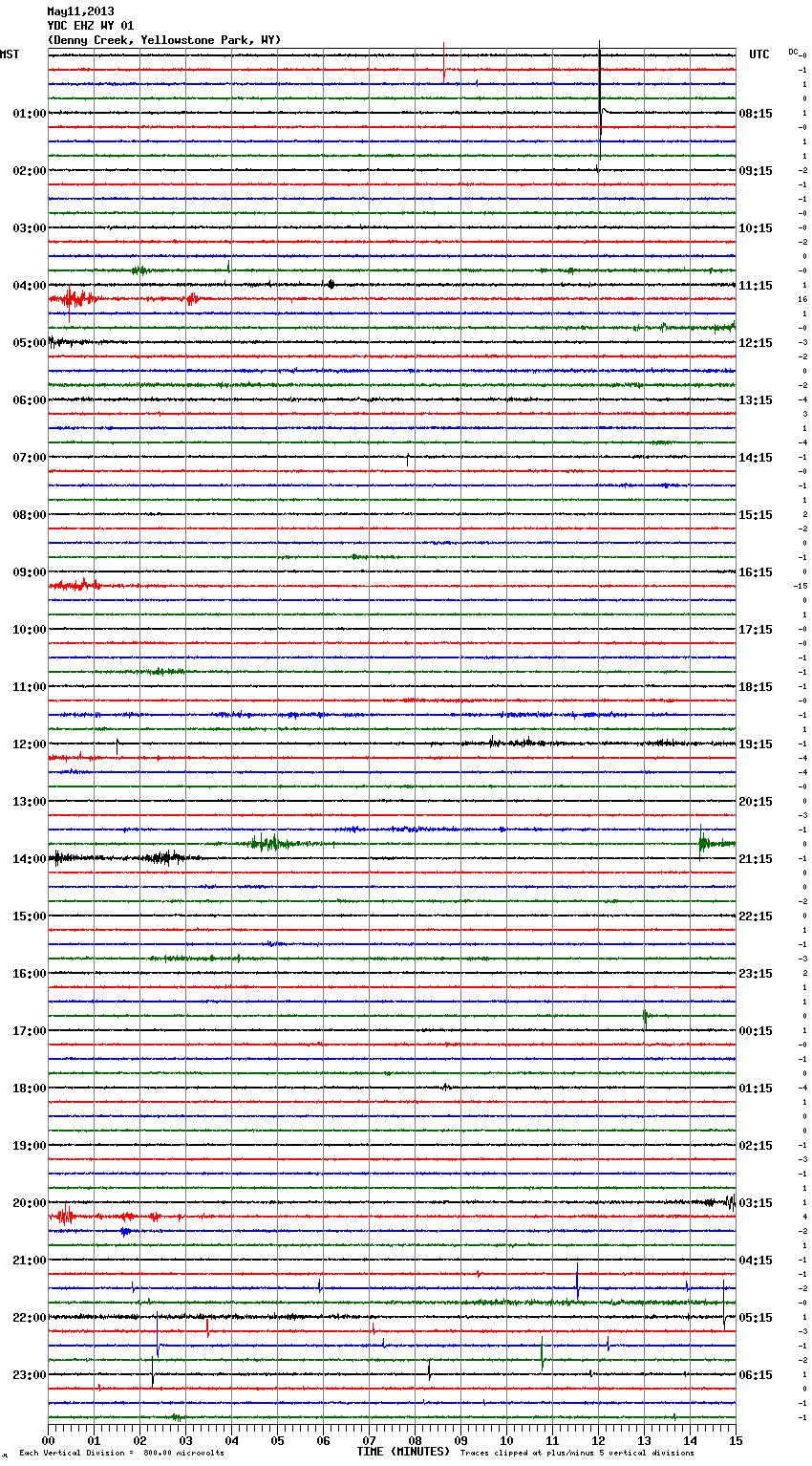Select the YDC EHZ WY 01 station label
The image size is (812, 1466).
(90, 26)
